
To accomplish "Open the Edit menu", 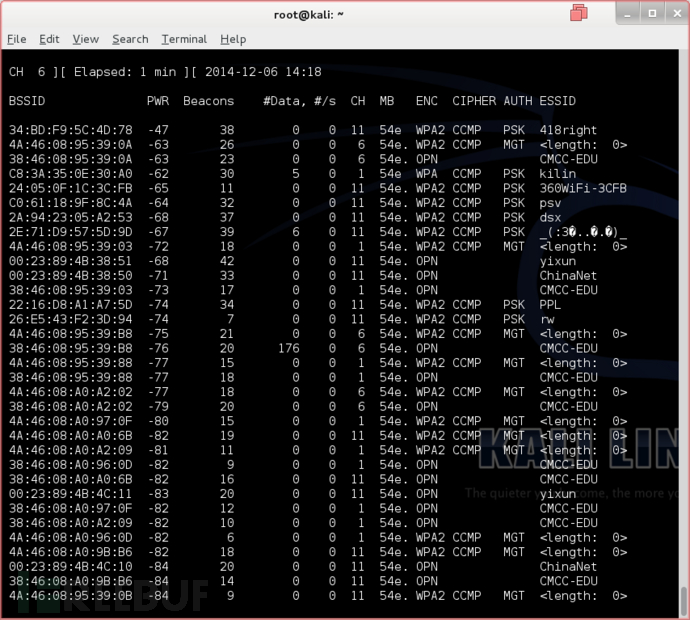I will pyautogui.click(x=49, y=39).
